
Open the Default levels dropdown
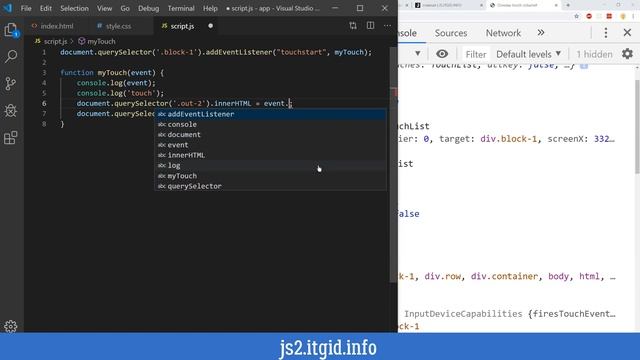(x=529, y=54)
